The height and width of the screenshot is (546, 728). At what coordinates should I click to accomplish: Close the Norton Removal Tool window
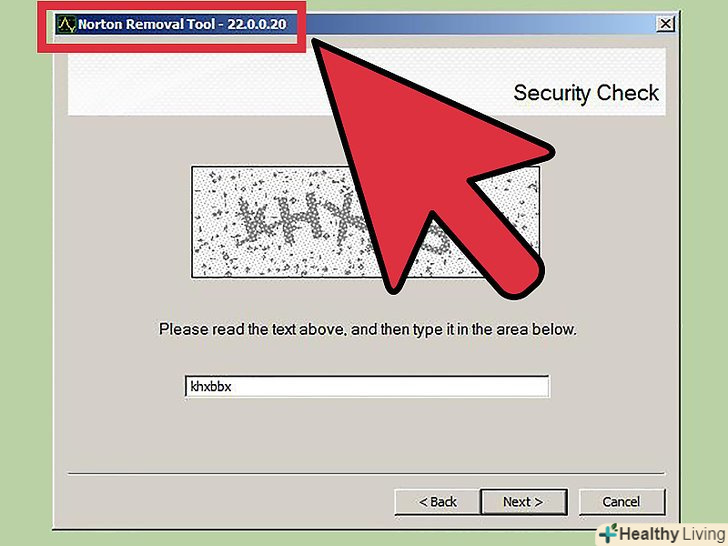coord(665,24)
